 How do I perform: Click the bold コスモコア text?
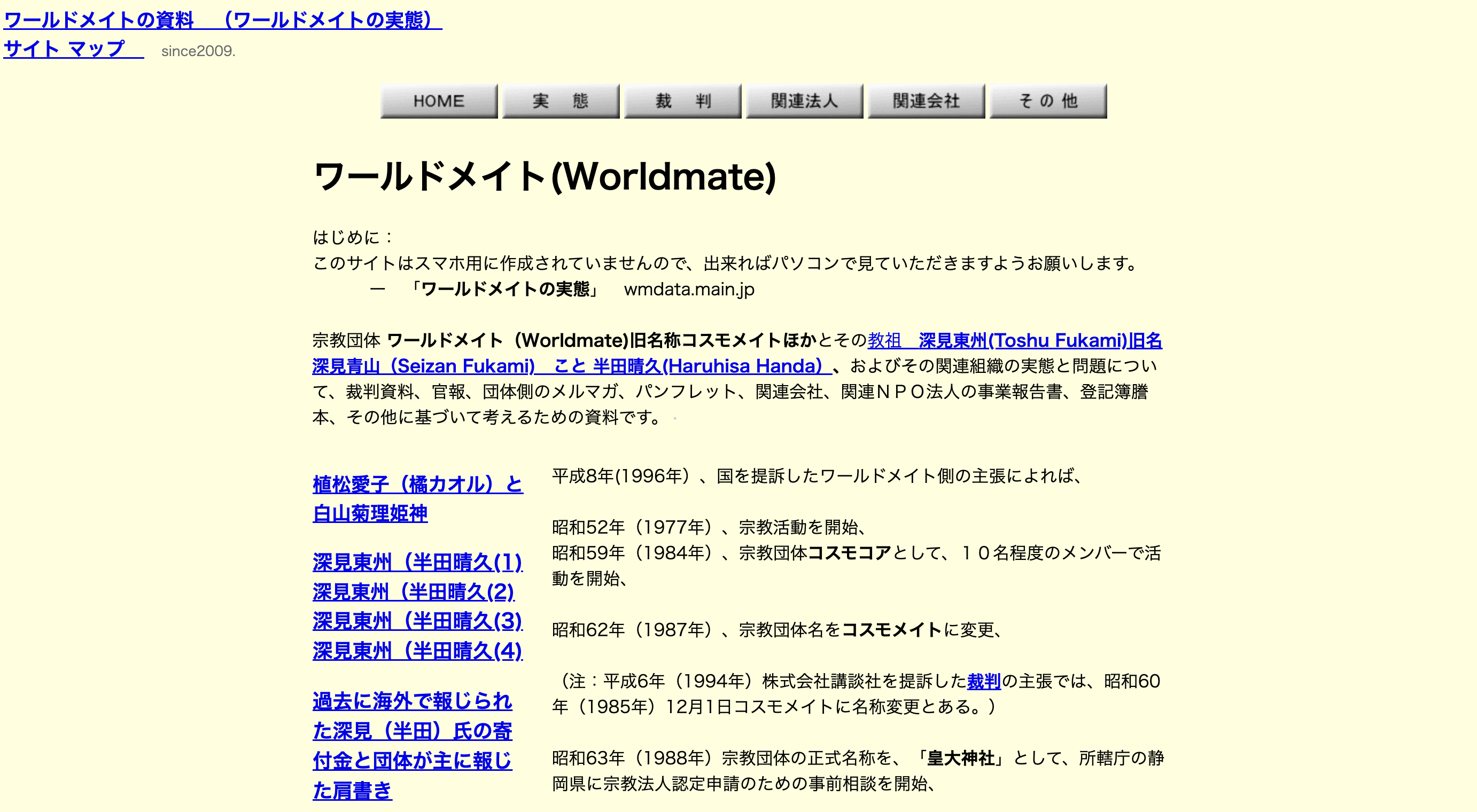click(x=850, y=553)
